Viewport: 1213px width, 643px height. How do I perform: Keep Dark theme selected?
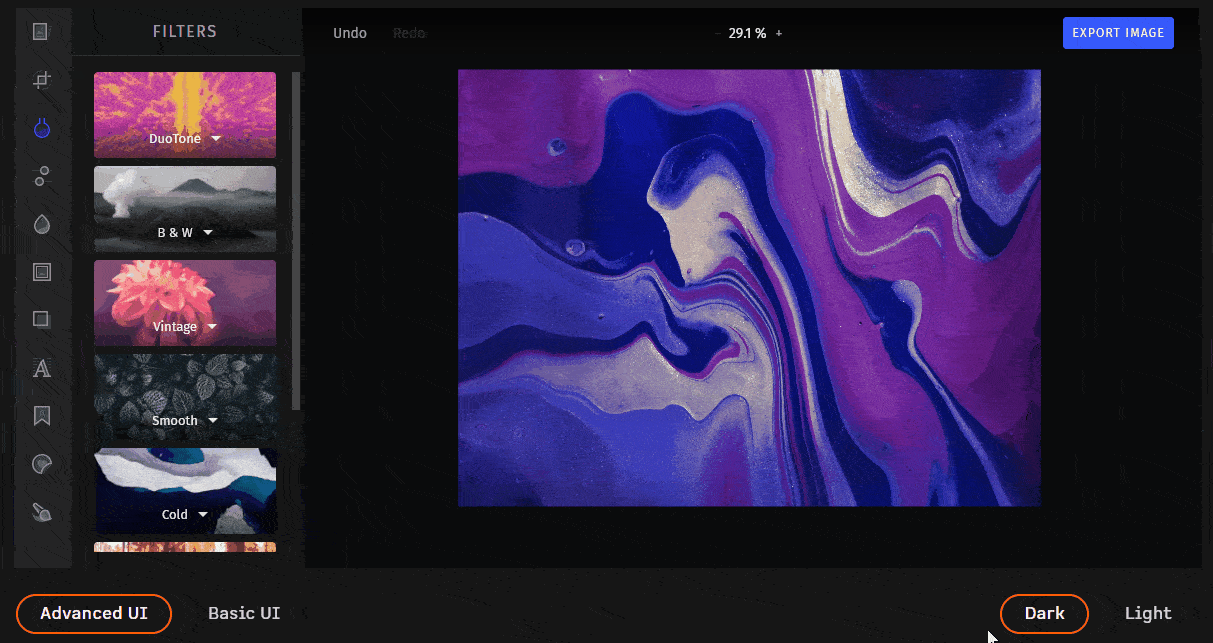(x=1044, y=613)
